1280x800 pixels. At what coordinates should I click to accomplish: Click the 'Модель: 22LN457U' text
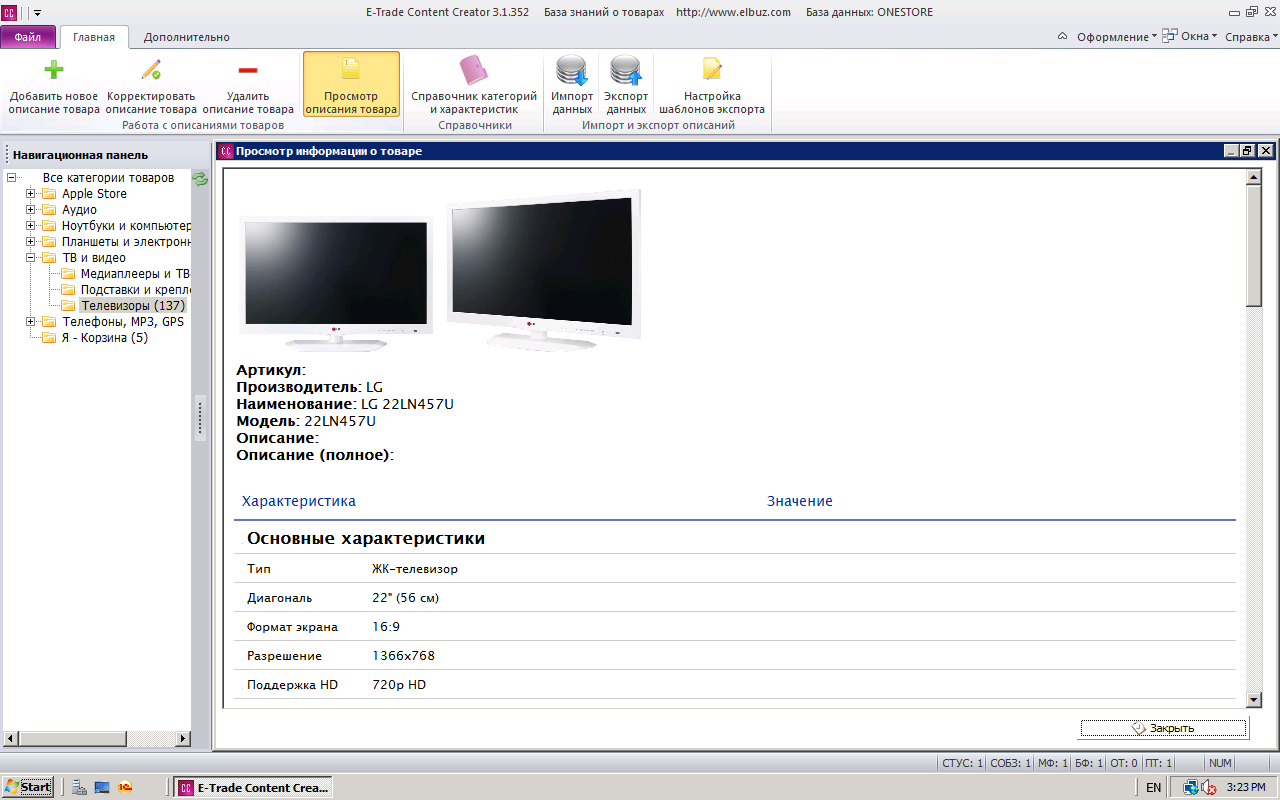tap(306, 421)
